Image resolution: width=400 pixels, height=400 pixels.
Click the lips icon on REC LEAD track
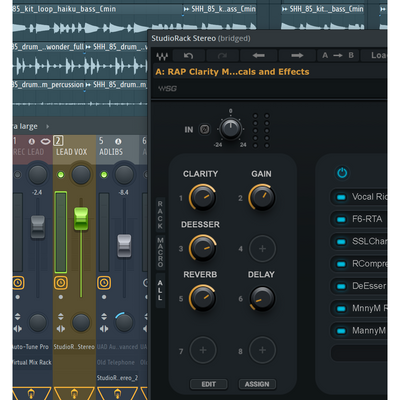point(45,141)
